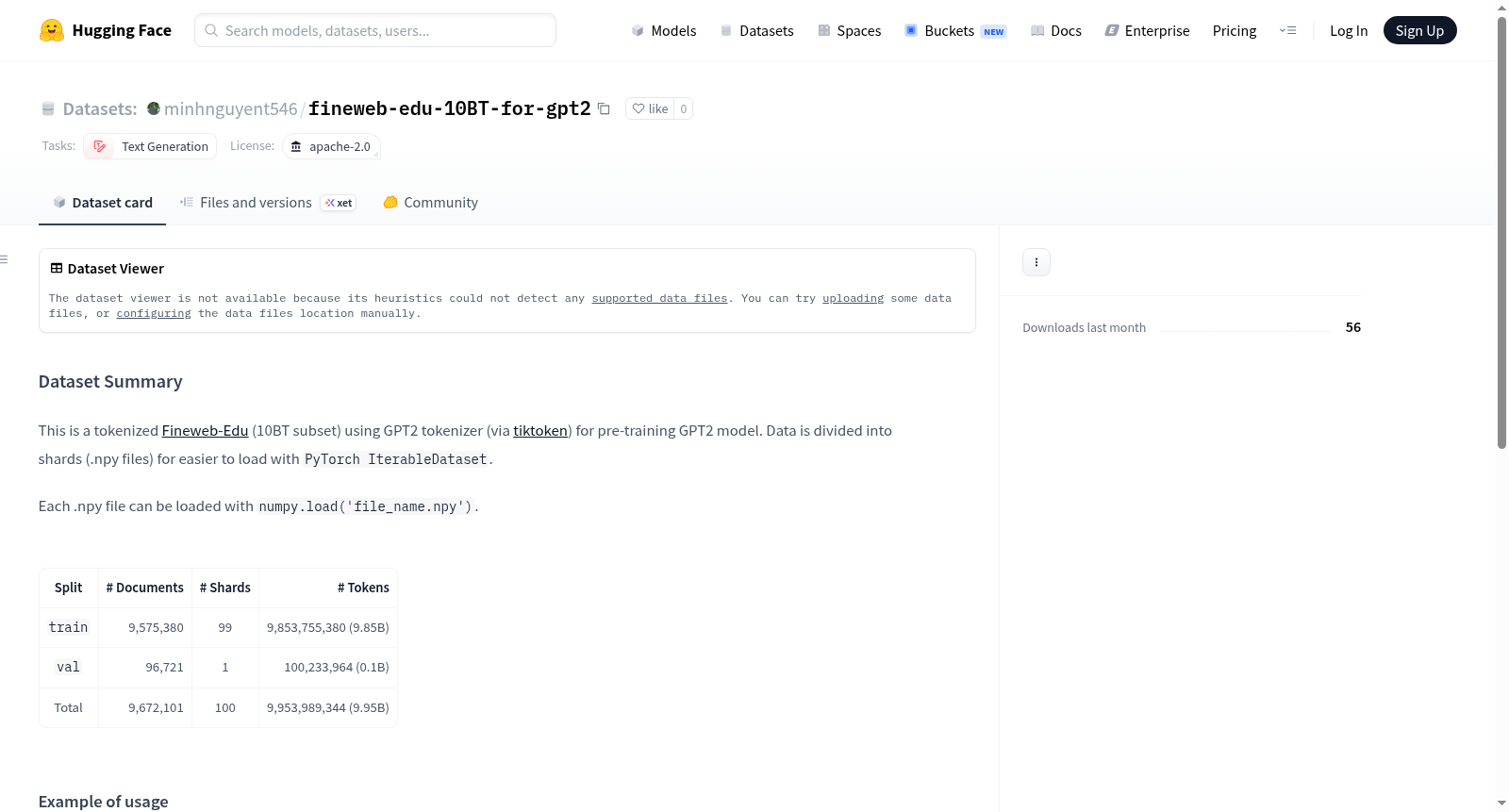Click the like count number

tap(684, 108)
